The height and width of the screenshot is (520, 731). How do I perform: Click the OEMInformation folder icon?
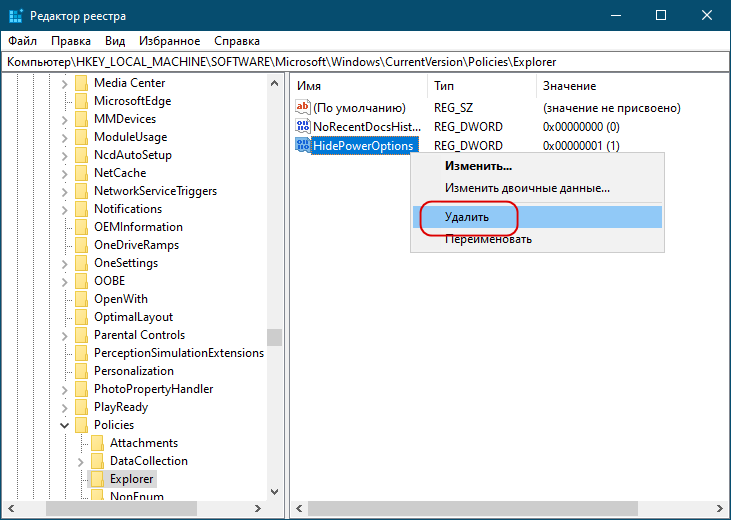click(81, 227)
